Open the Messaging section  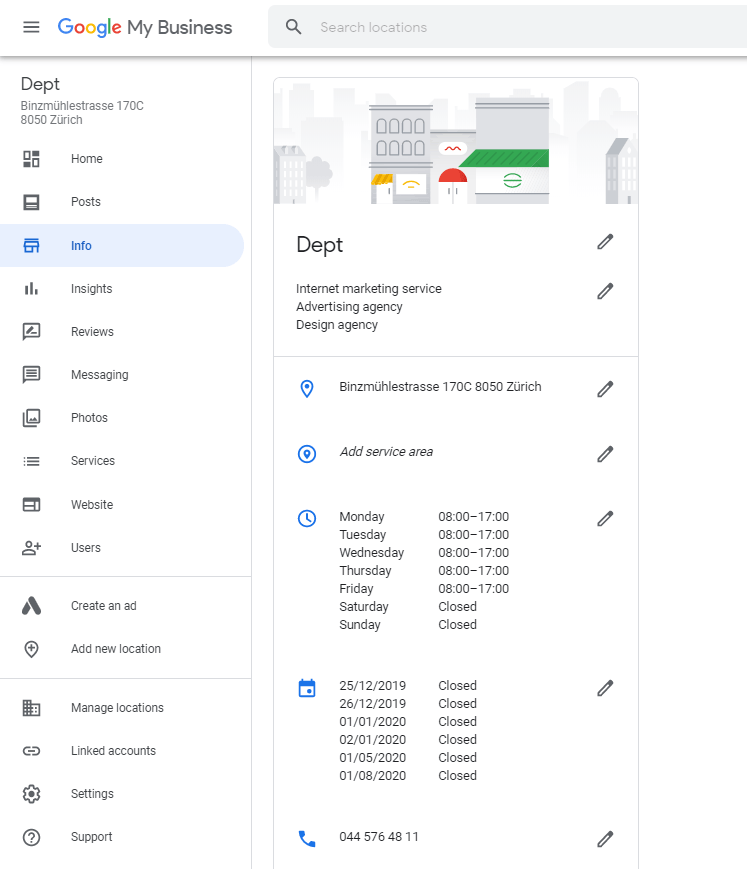pyautogui.click(x=99, y=375)
